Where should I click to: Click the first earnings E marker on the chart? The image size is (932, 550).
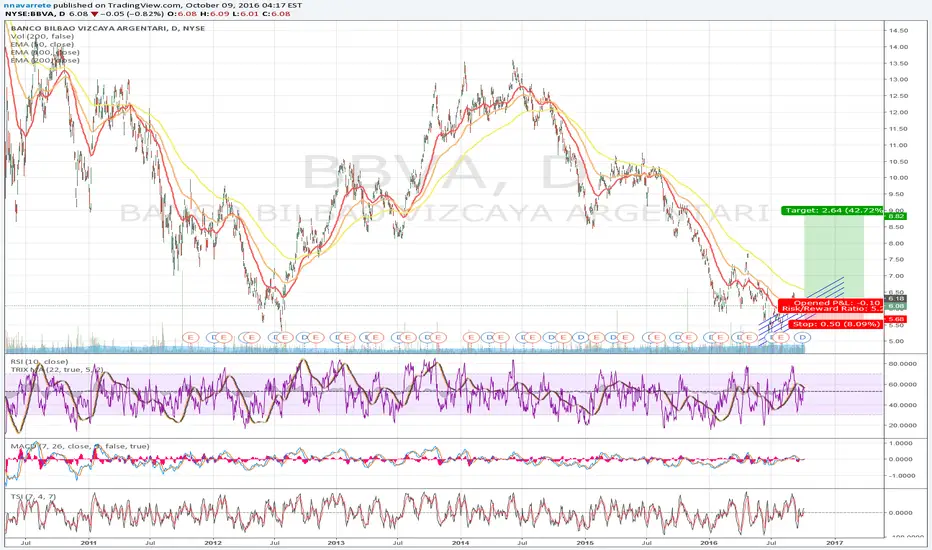coord(191,337)
